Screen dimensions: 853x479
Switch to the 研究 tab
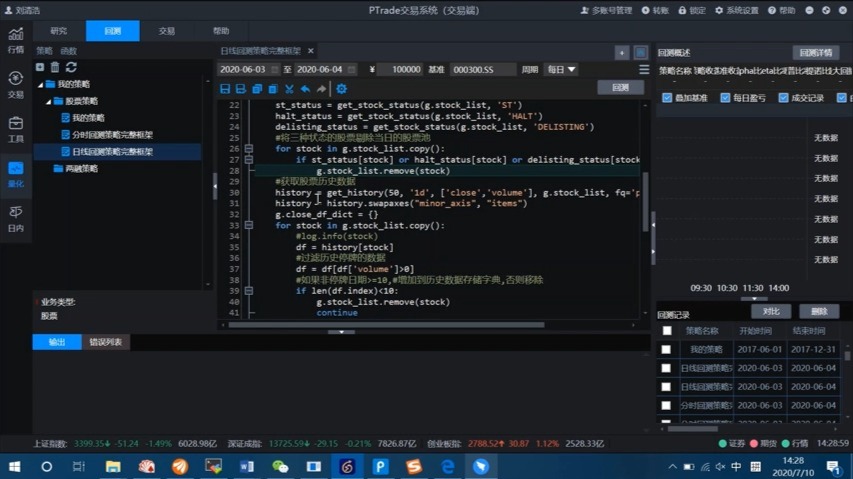58,31
